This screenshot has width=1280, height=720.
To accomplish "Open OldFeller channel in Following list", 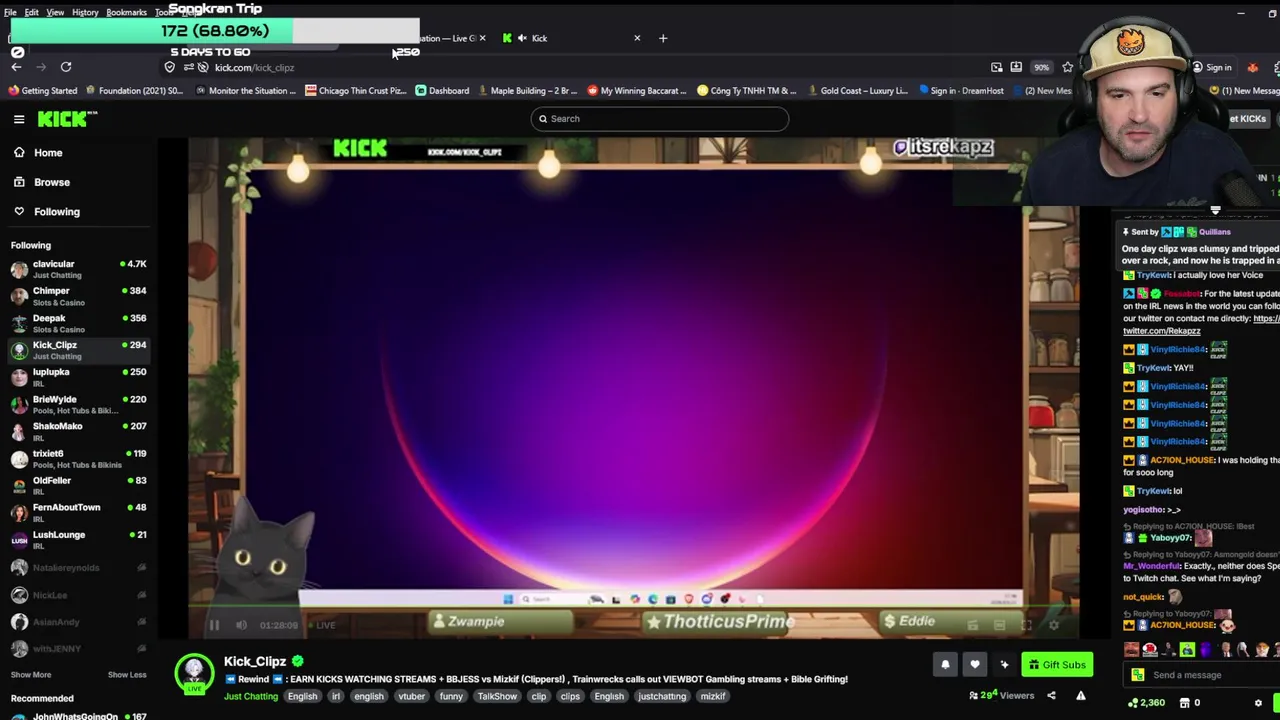I will click(78, 485).
